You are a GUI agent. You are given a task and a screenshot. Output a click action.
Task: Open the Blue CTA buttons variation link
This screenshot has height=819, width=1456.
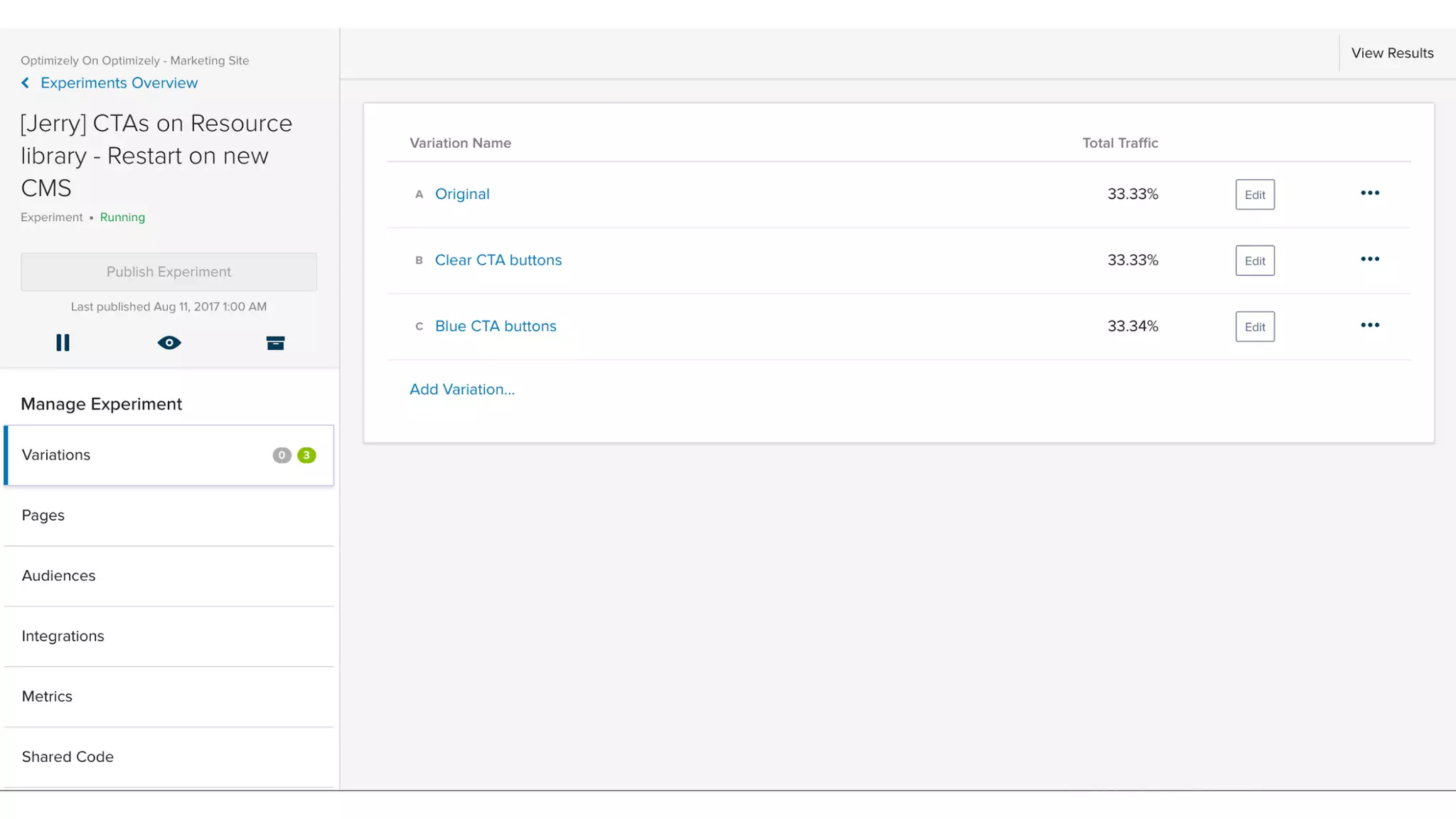pos(496,326)
